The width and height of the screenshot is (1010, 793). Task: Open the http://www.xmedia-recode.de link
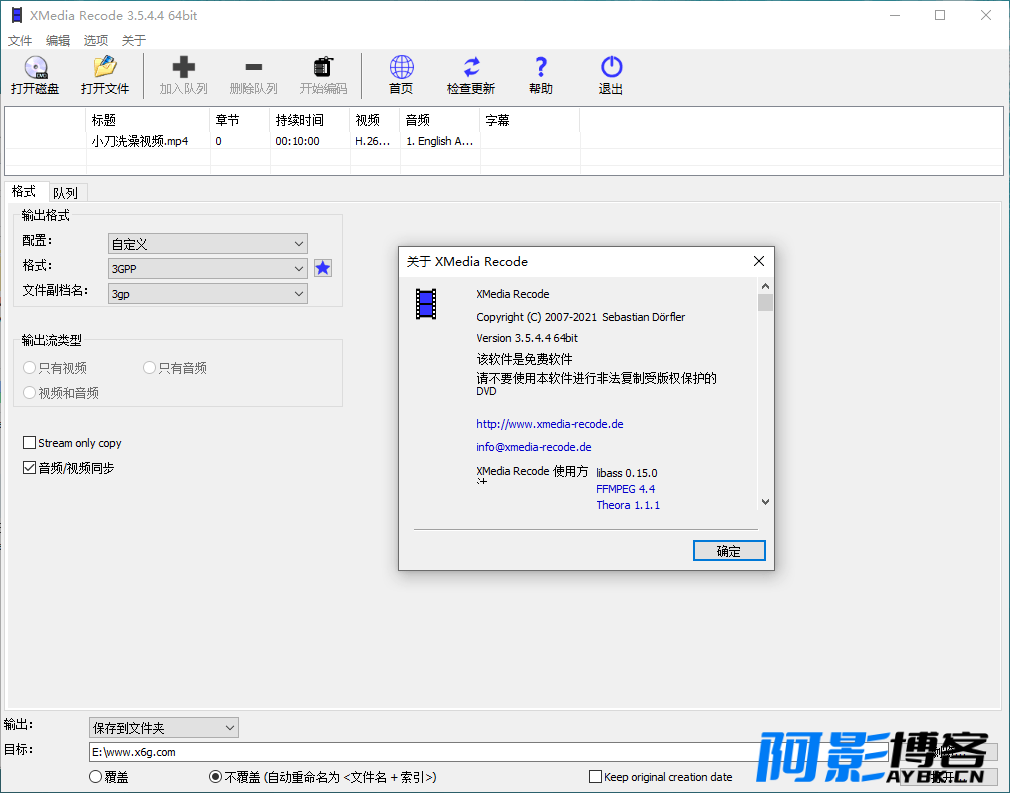point(549,424)
